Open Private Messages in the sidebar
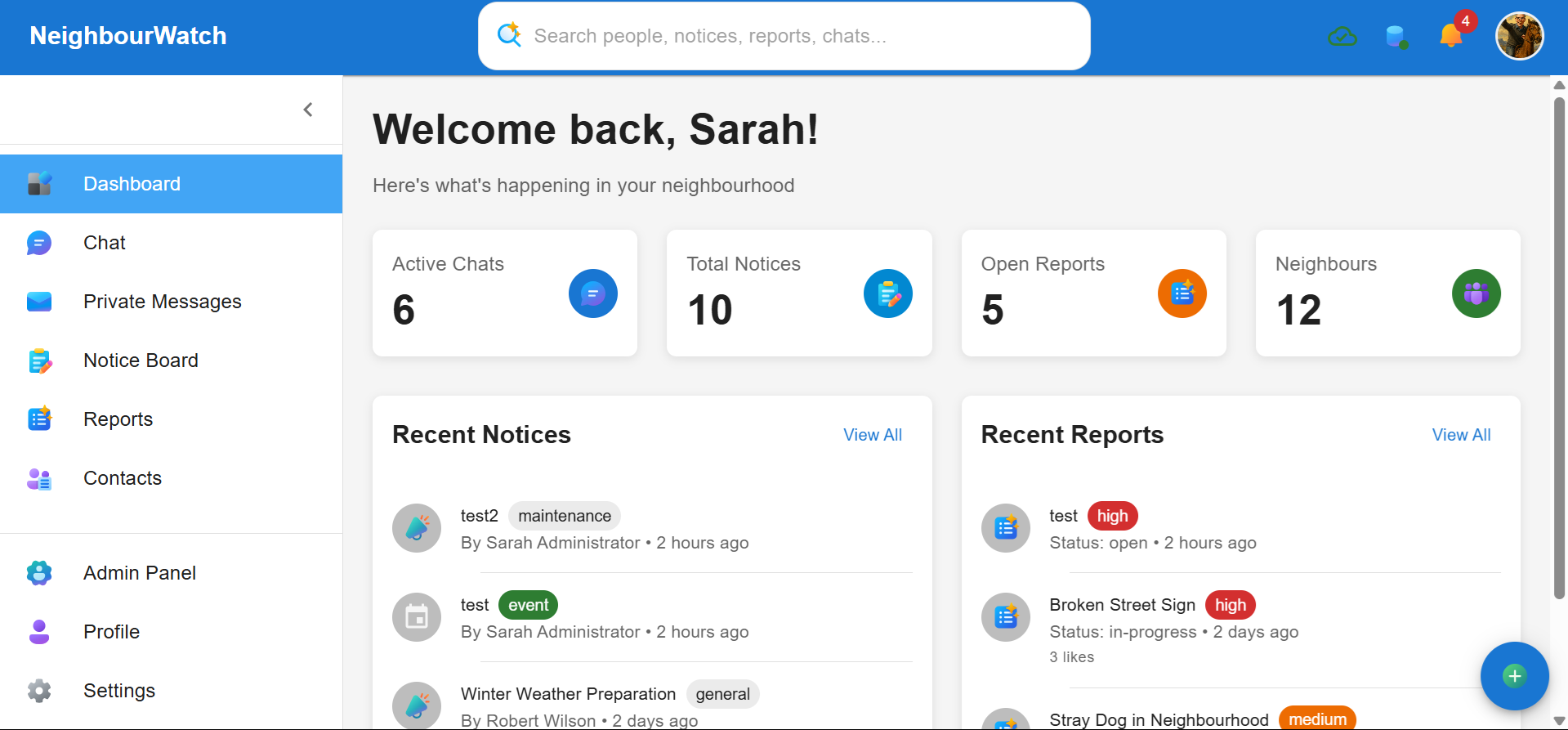The width and height of the screenshot is (1568, 730). pyautogui.click(x=171, y=302)
